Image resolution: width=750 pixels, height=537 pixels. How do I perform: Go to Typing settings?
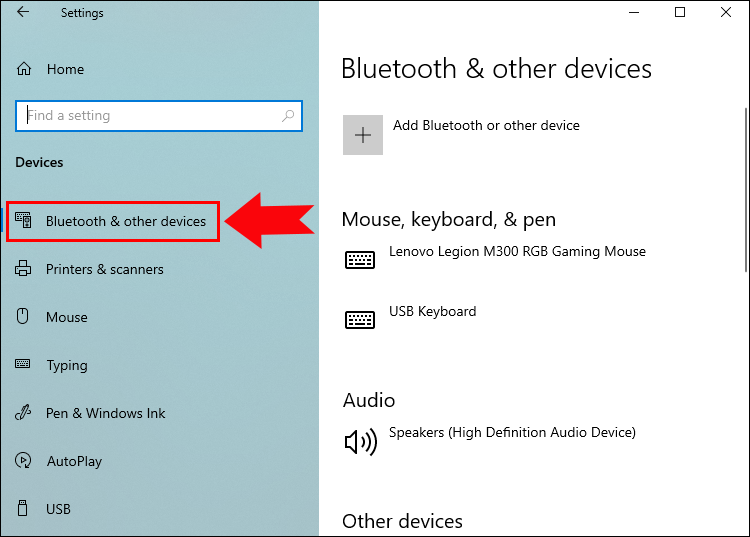pyautogui.click(x=67, y=365)
